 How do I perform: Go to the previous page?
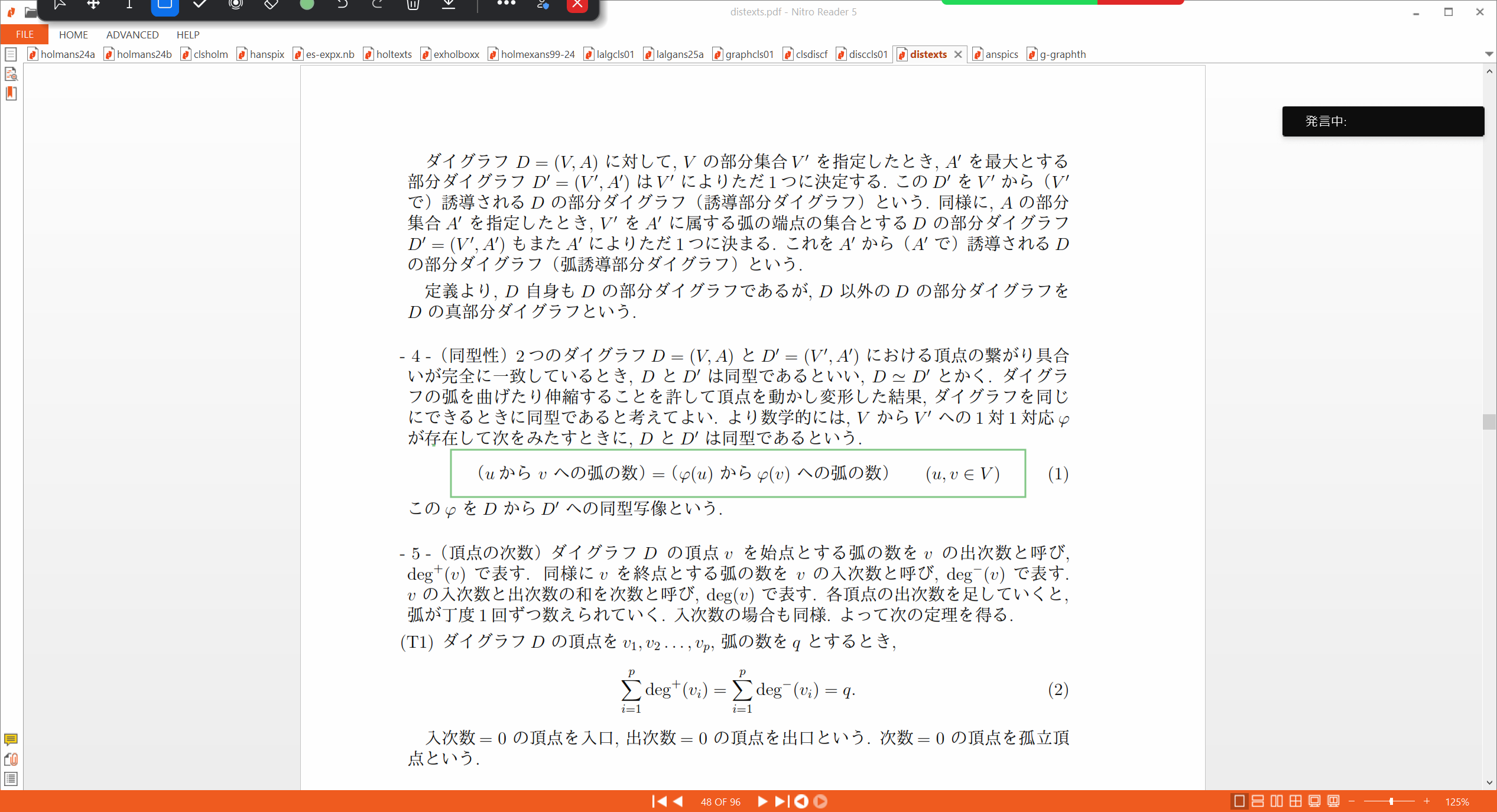click(x=678, y=801)
